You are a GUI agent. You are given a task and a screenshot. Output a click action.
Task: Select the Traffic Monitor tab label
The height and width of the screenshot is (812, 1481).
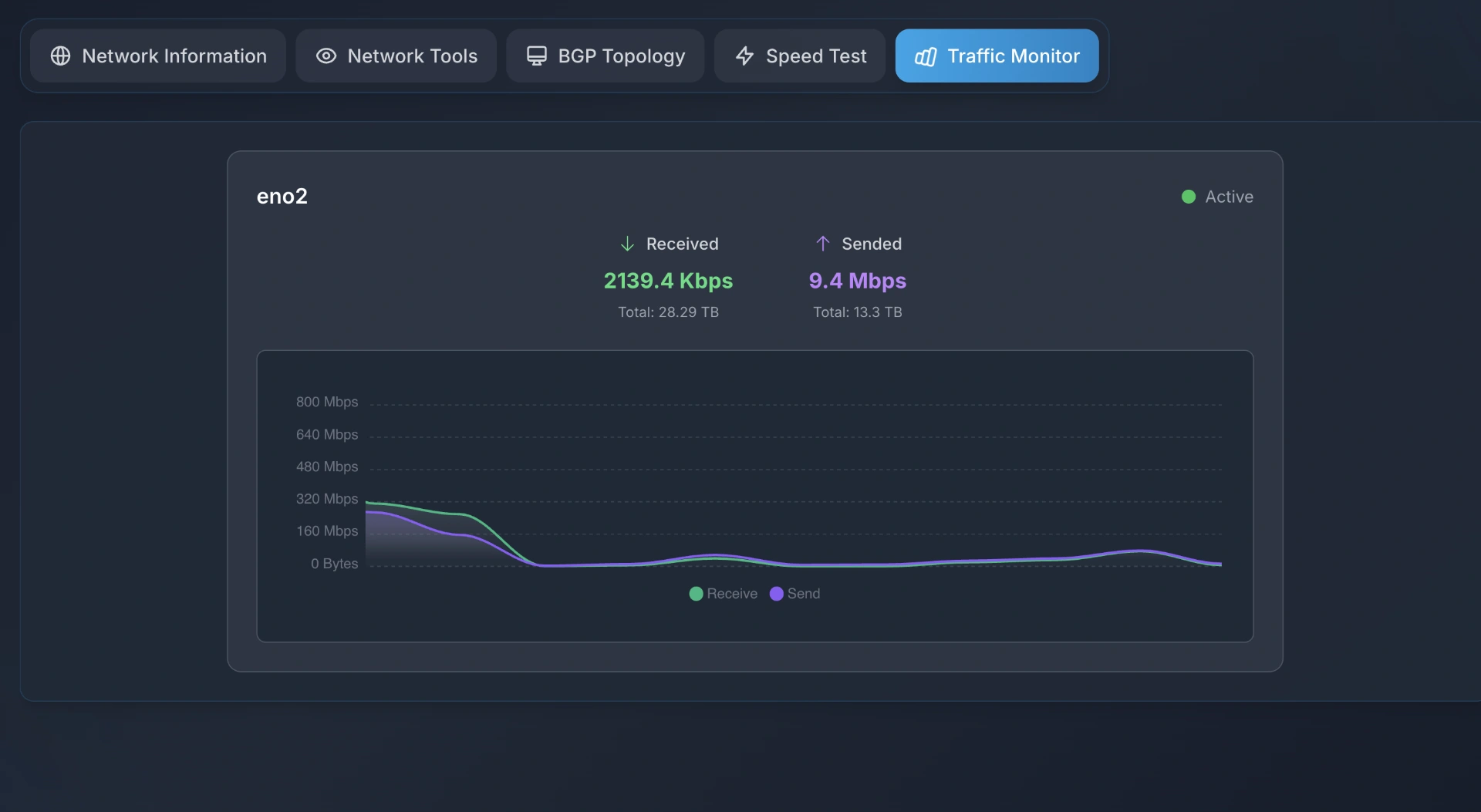point(1013,56)
